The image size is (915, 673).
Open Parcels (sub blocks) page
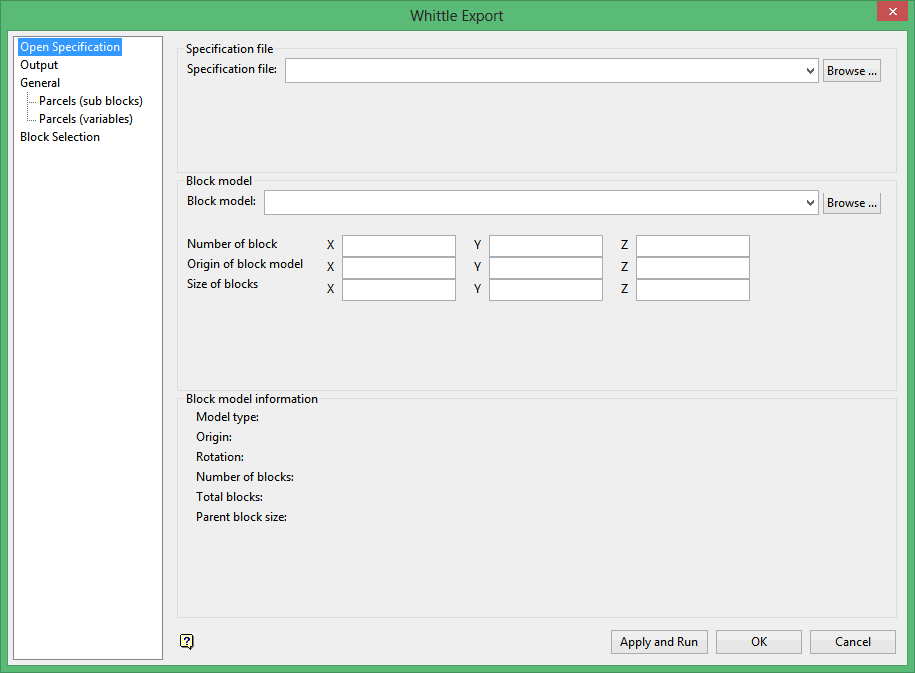[x=90, y=101]
